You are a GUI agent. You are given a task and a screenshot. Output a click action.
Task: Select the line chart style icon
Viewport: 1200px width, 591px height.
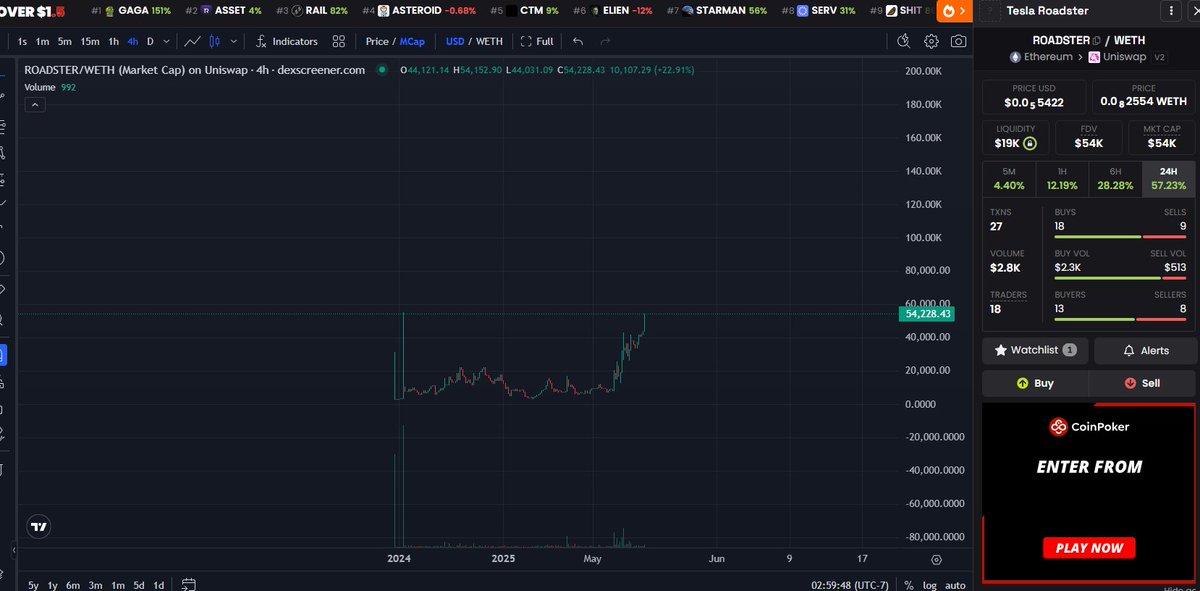point(193,41)
